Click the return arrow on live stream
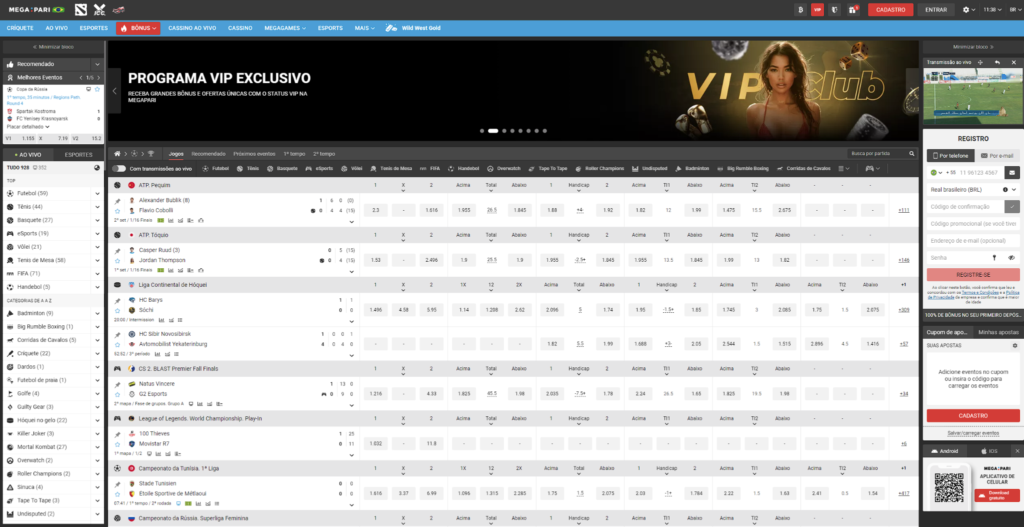Image resolution: width=1024 pixels, height=527 pixels. [x=997, y=62]
